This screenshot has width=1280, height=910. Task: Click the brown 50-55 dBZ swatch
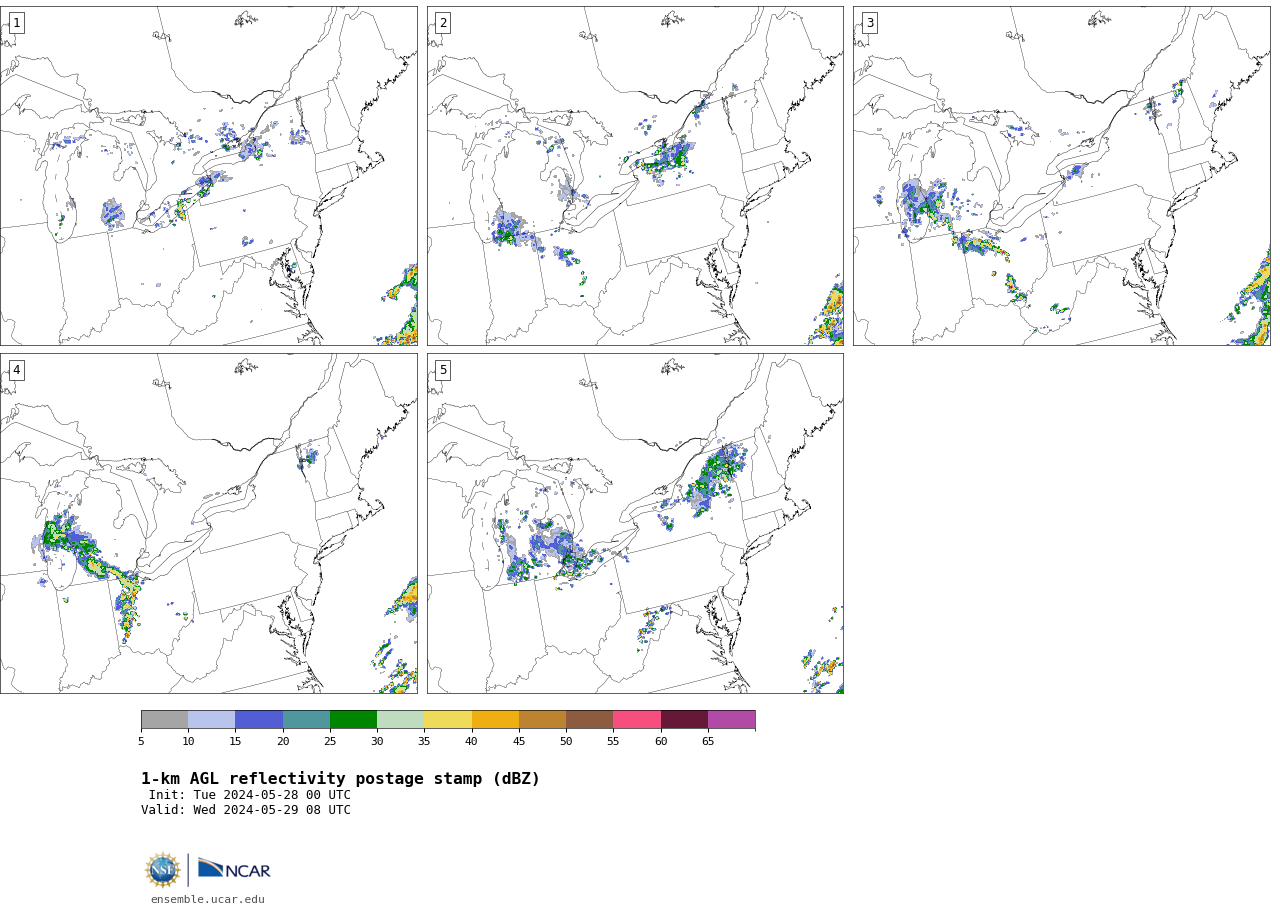(x=590, y=720)
